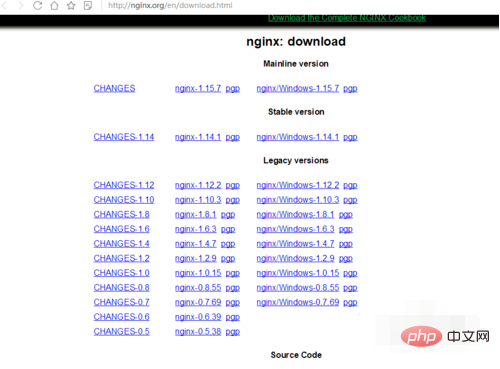
Task: Open CHANGES-1.6 link
Action: click(x=121, y=229)
